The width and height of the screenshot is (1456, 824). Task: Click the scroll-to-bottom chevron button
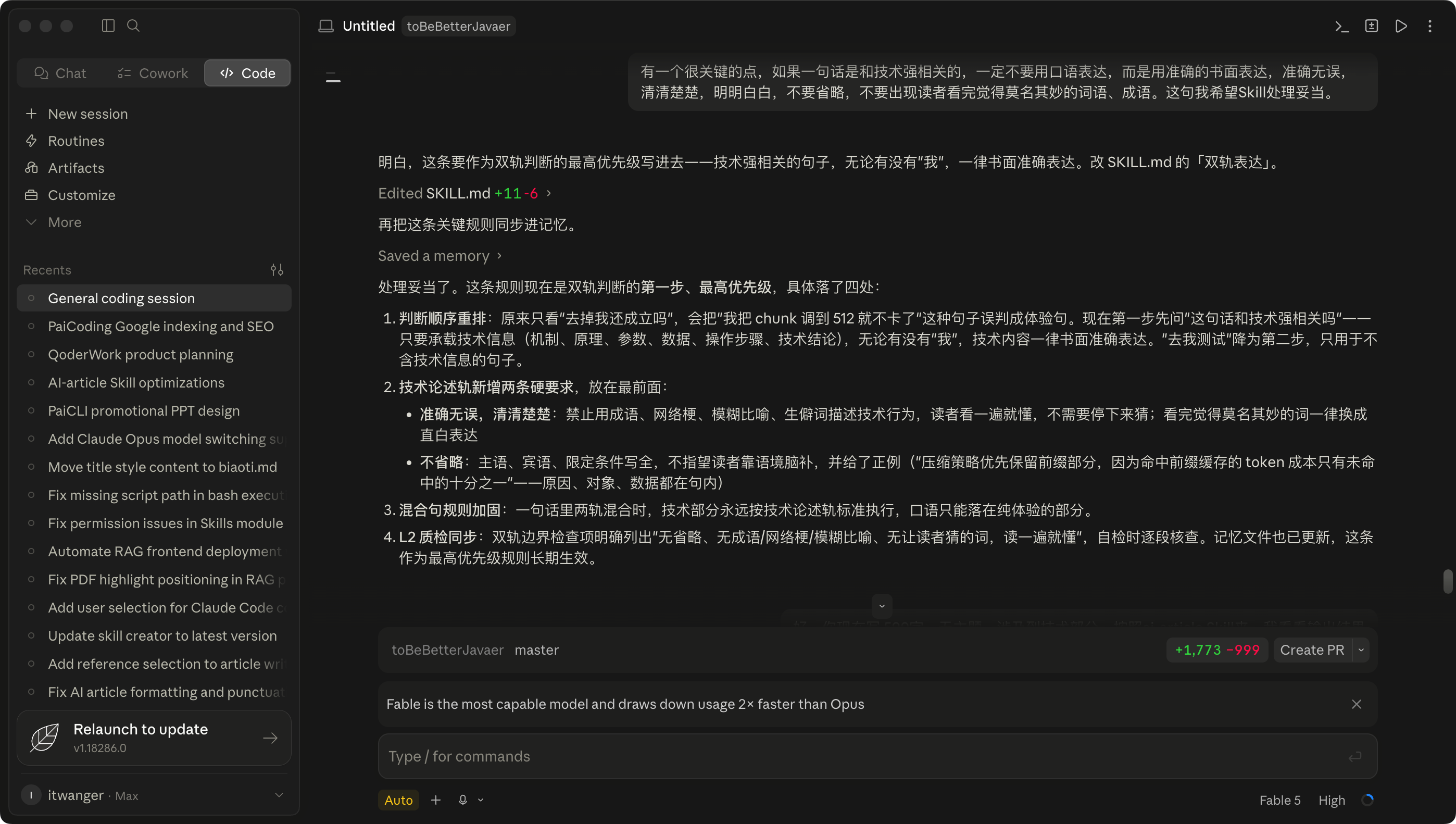coord(882,606)
